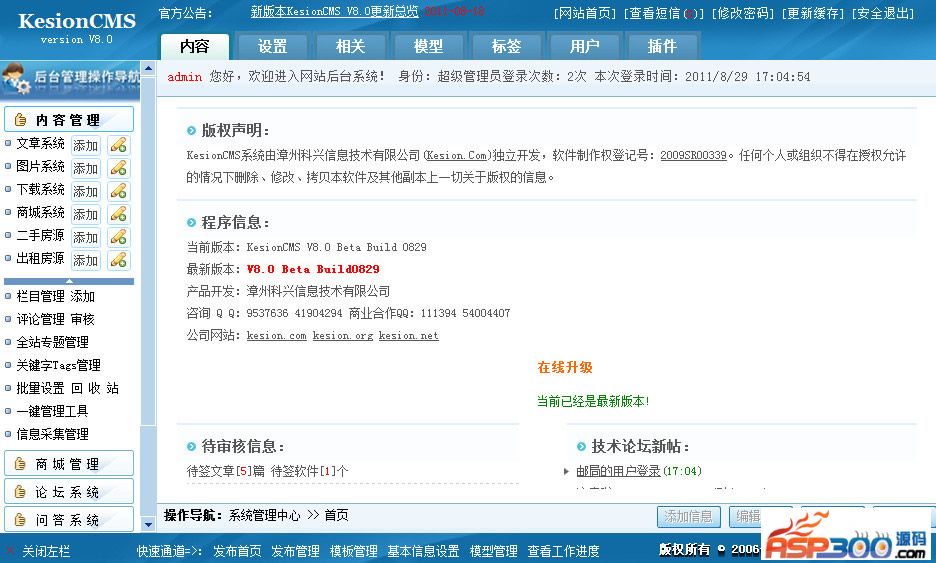The height and width of the screenshot is (563, 936).
Task: Click the hand icon on 问答系统 header
Action: point(20,520)
